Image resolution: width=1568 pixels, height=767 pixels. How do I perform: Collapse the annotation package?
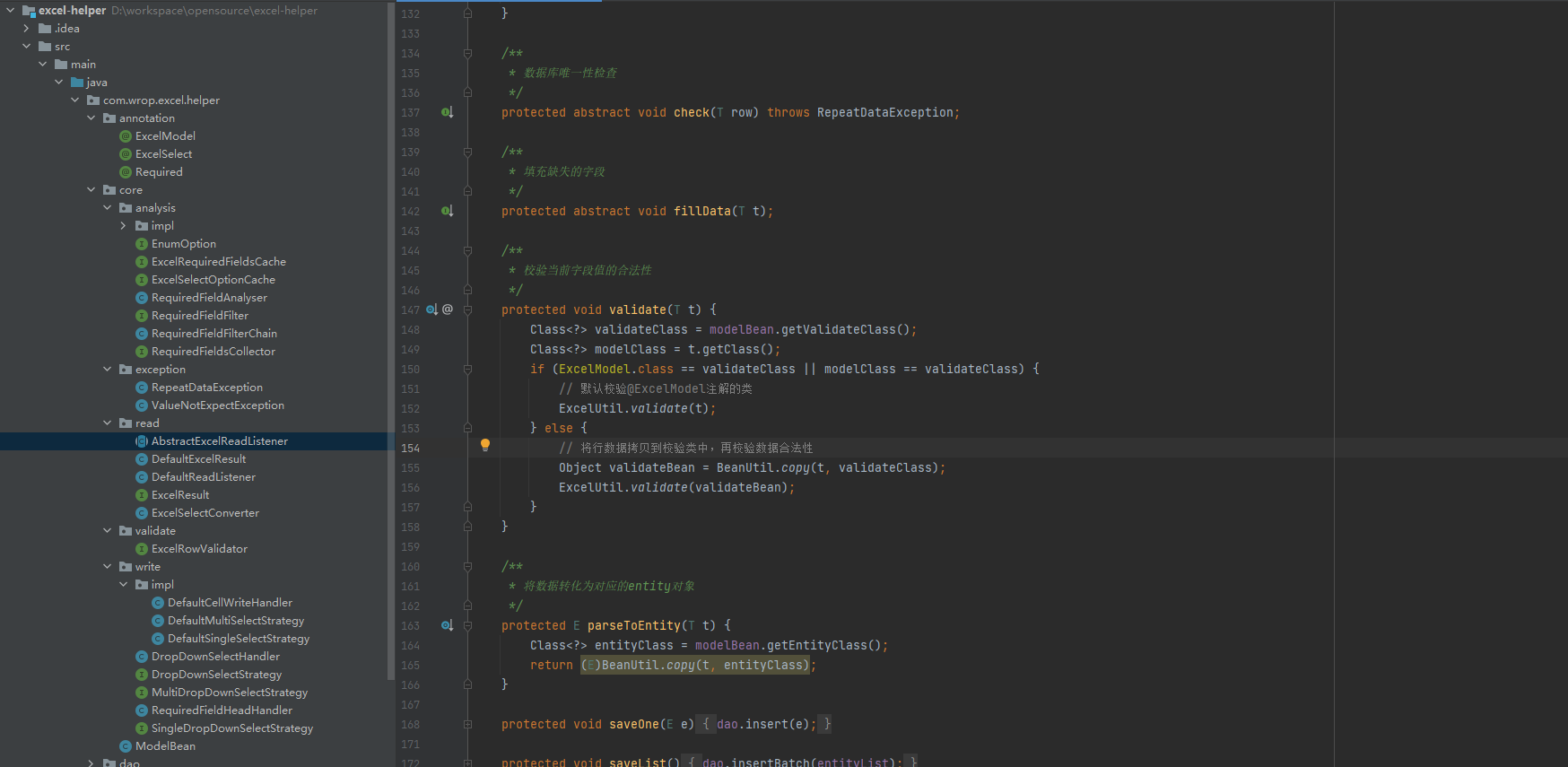(91, 118)
